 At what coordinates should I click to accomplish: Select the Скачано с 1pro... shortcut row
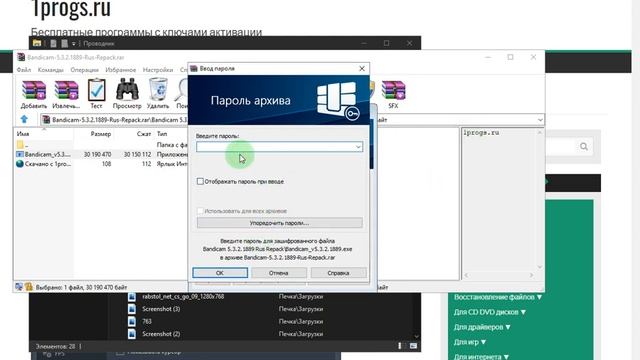pos(101,164)
